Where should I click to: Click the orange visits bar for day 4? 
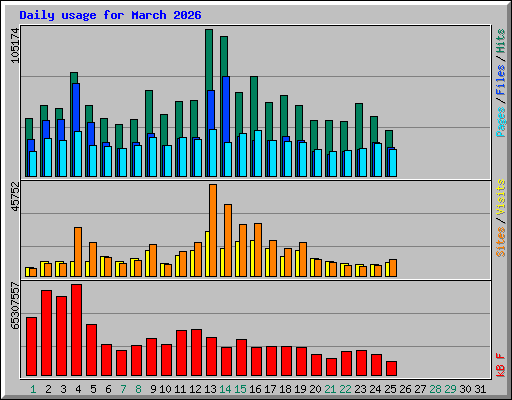tap(78, 252)
